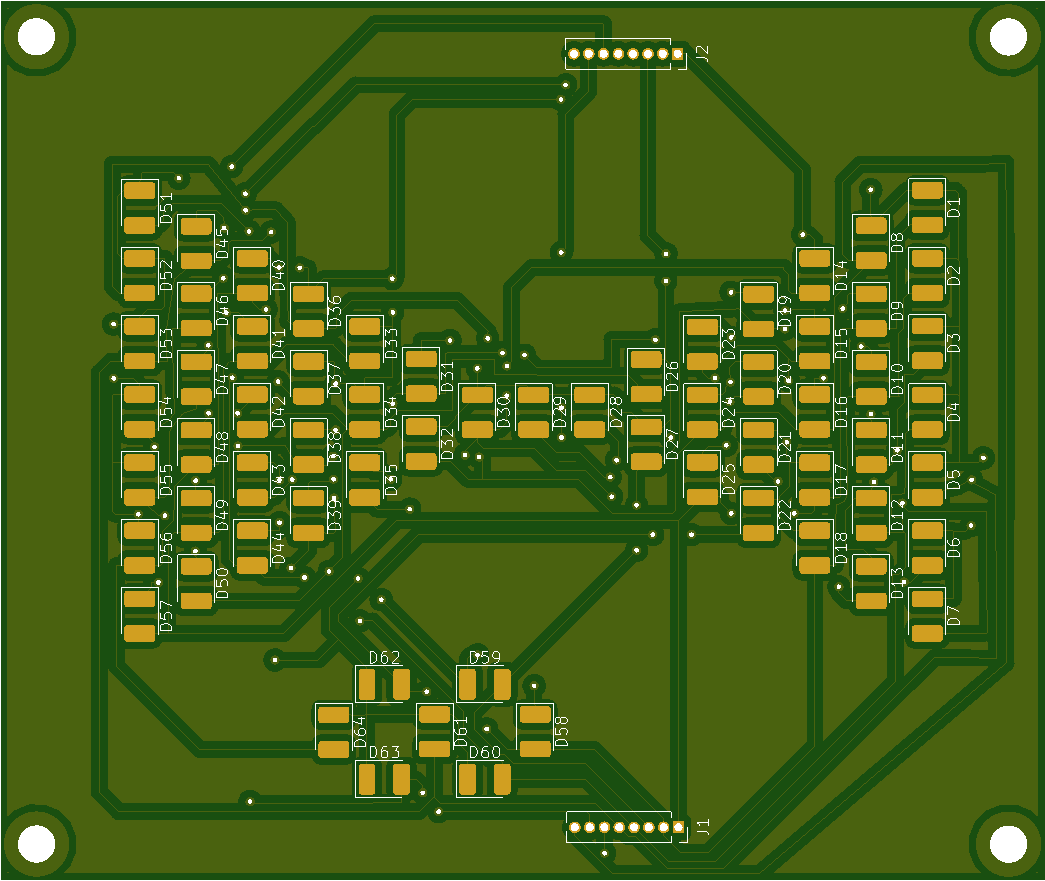Select the D63 diode footprint
The width and height of the screenshot is (1045, 881).
[x=384, y=779]
